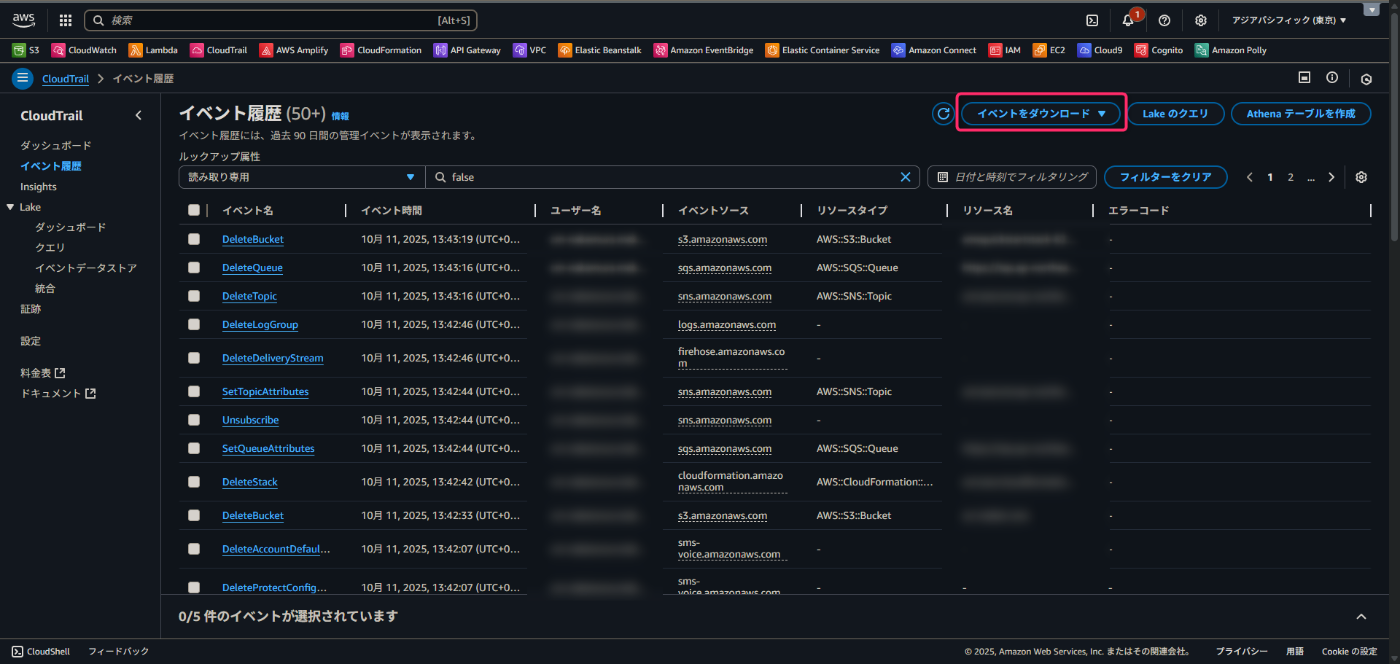This screenshot has width=1400, height=664.
Task: Open Cloud9 from the favorites bar
Action: 1100,50
